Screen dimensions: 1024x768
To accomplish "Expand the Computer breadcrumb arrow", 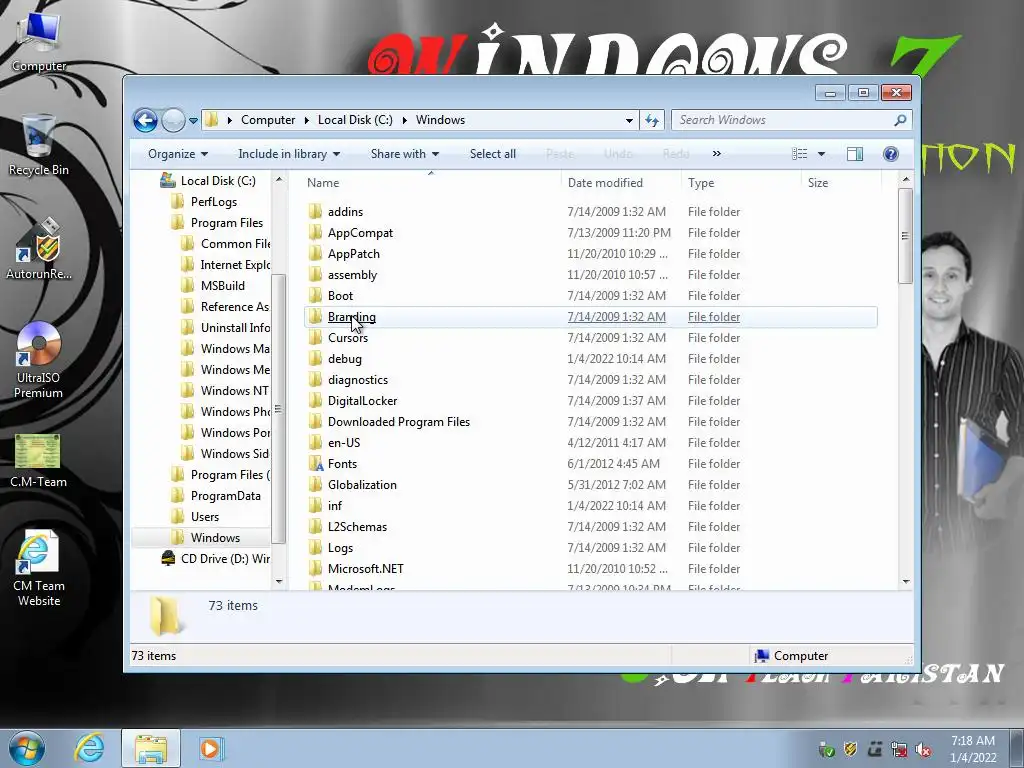I will pos(306,120).
